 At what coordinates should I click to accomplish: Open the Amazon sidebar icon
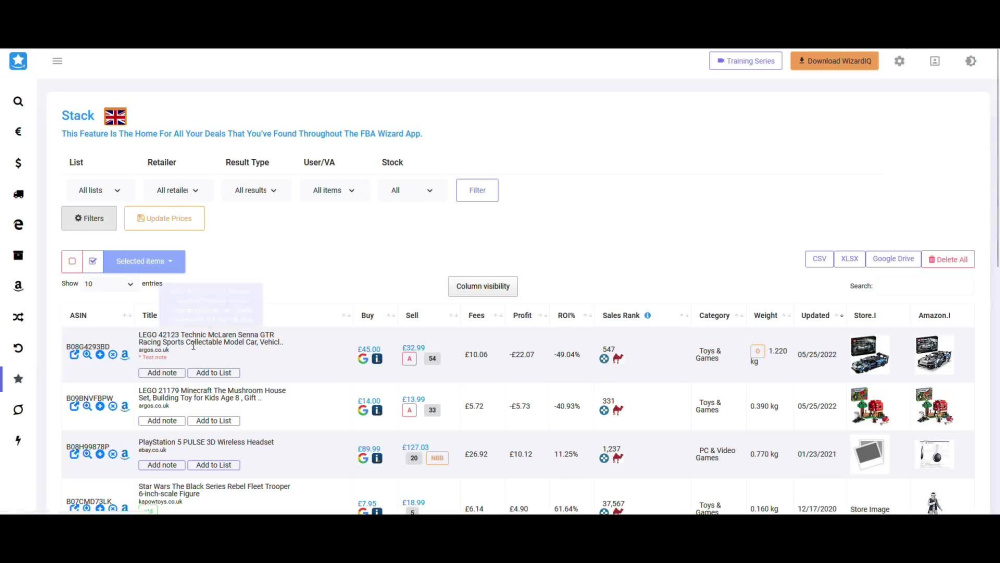tap(18, 286)
